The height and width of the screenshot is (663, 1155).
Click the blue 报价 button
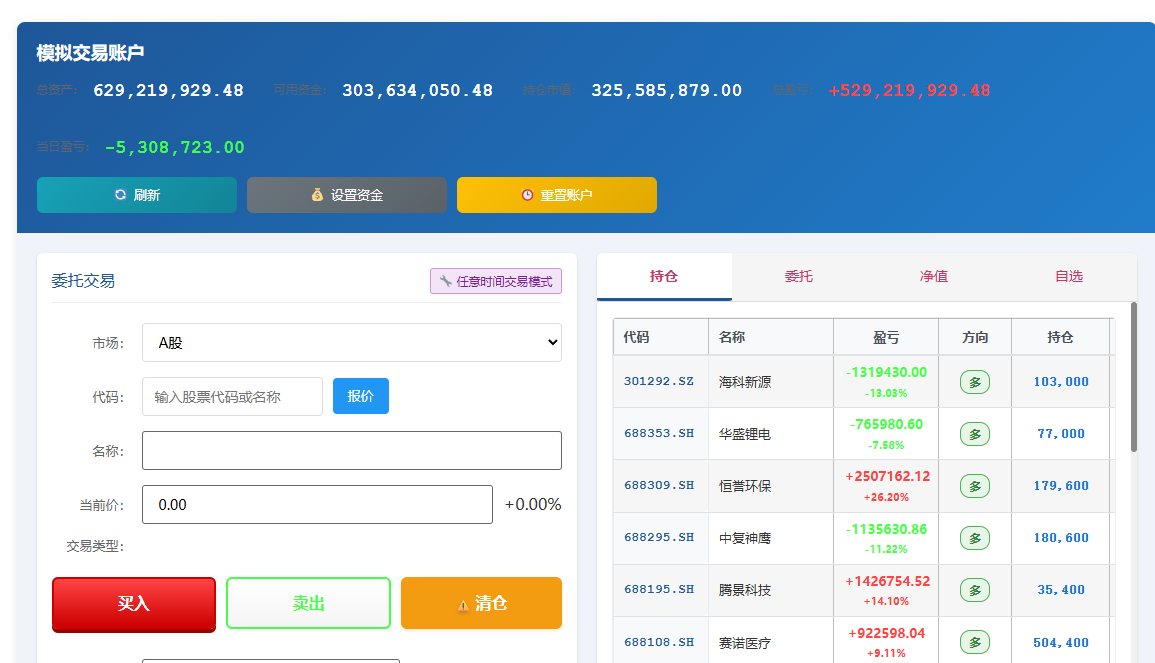pos(360,396)
